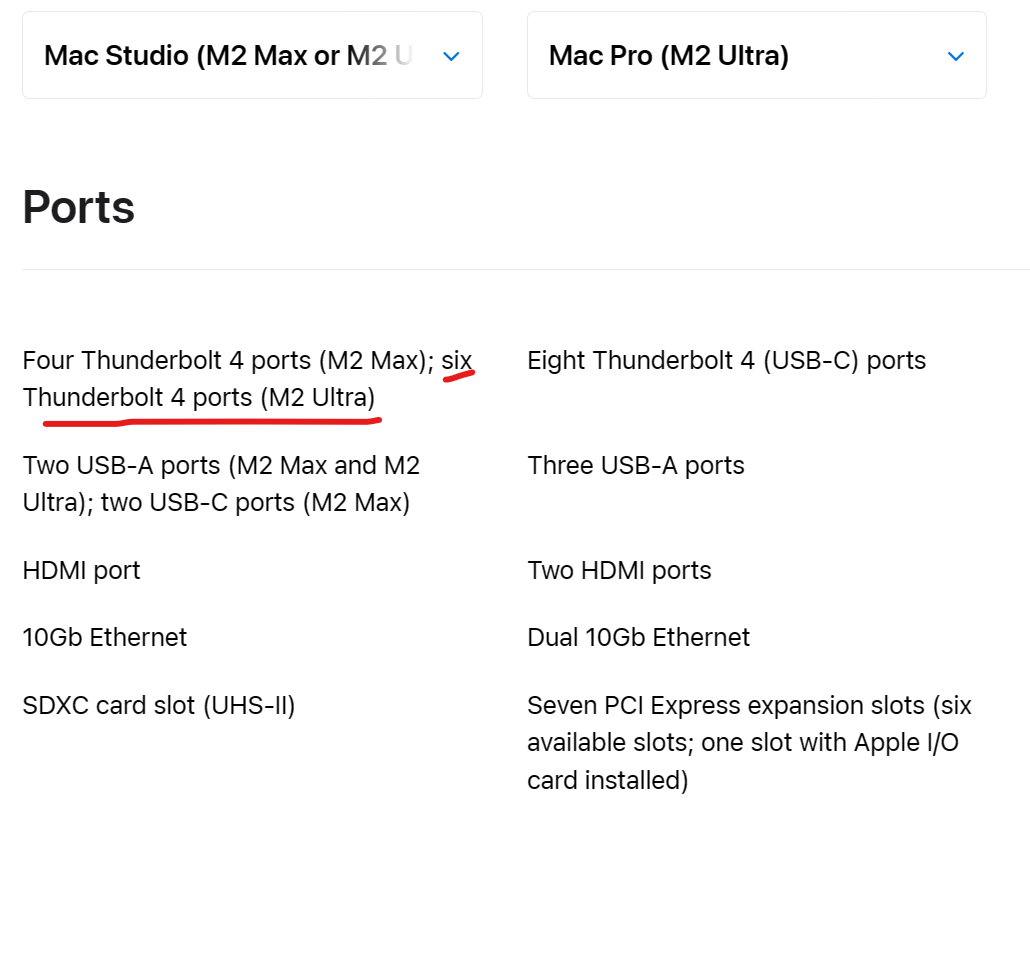Click two USB-C ports (M2 Max) text
Viewport: 1030px width, 955px height.
(256, 502)
